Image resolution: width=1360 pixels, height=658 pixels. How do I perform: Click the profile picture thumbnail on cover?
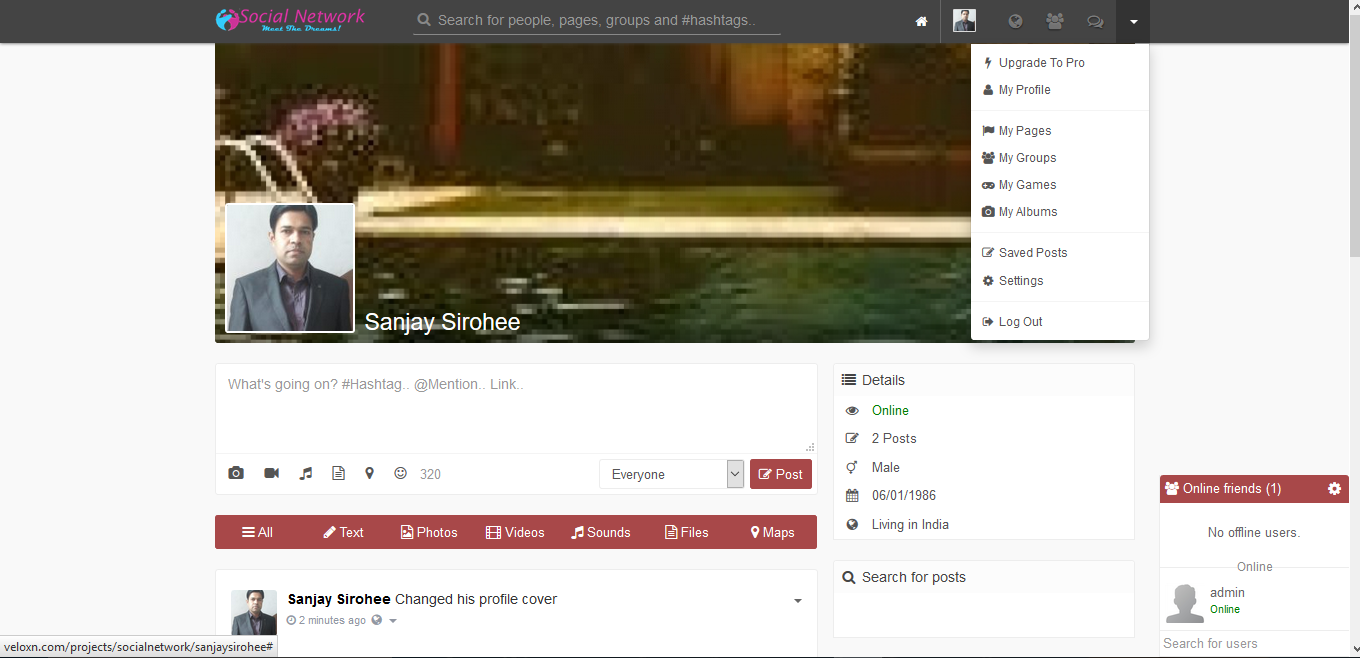pos(290,268)
